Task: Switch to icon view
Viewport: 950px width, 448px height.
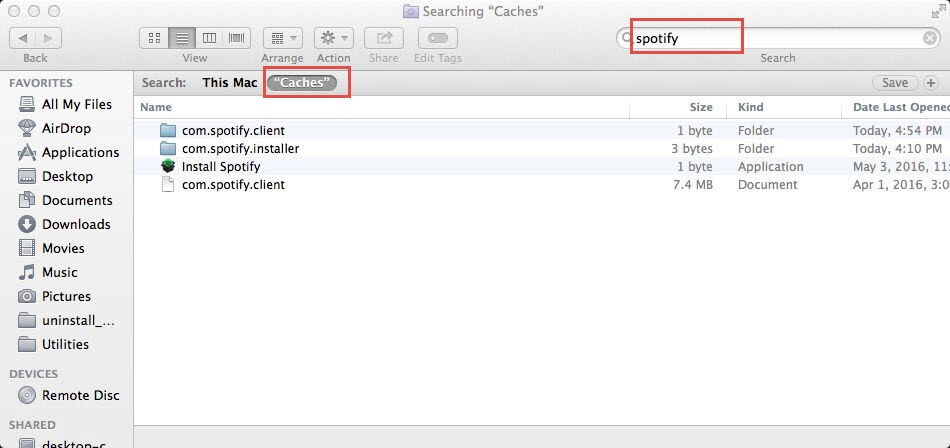Action: tap(154, 38)
